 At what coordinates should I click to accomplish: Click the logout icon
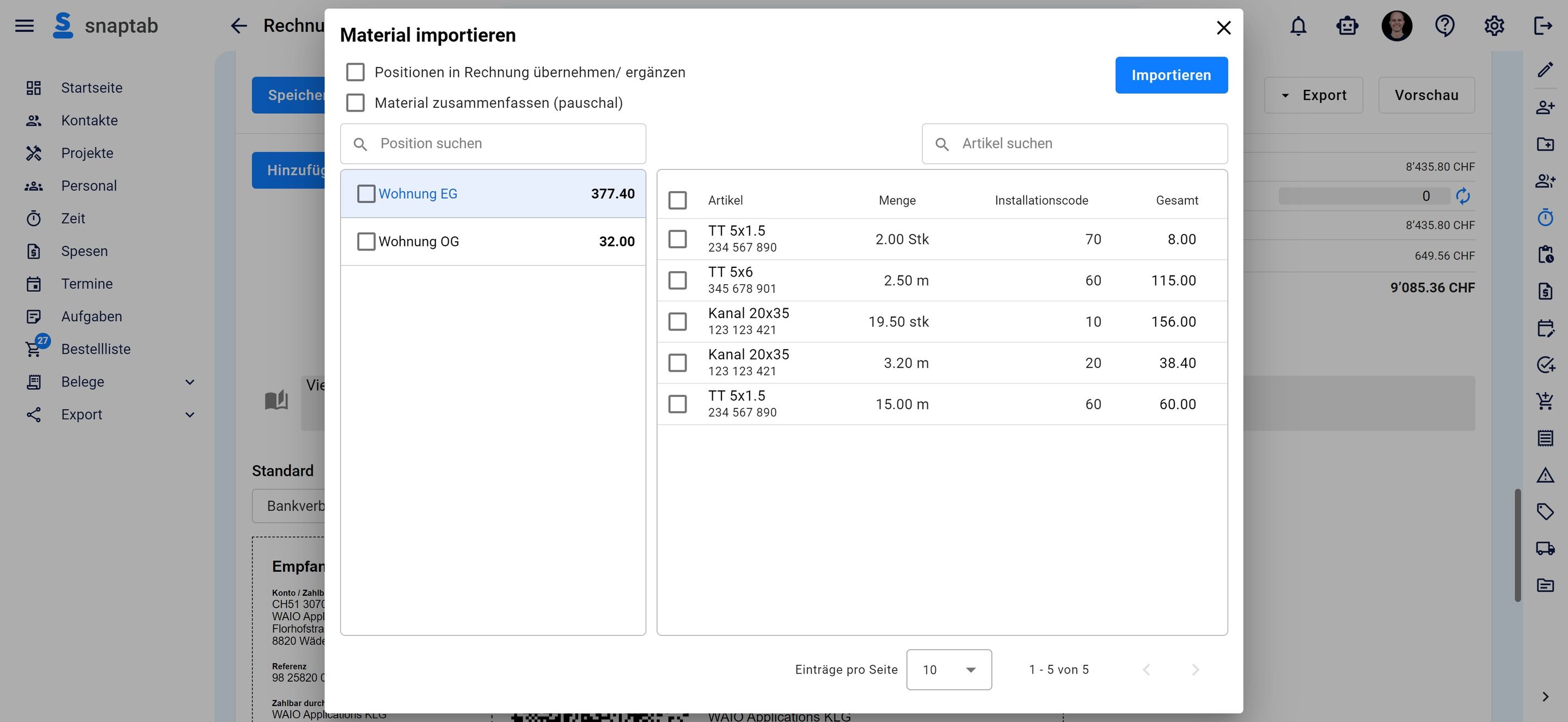point(1543,26)
